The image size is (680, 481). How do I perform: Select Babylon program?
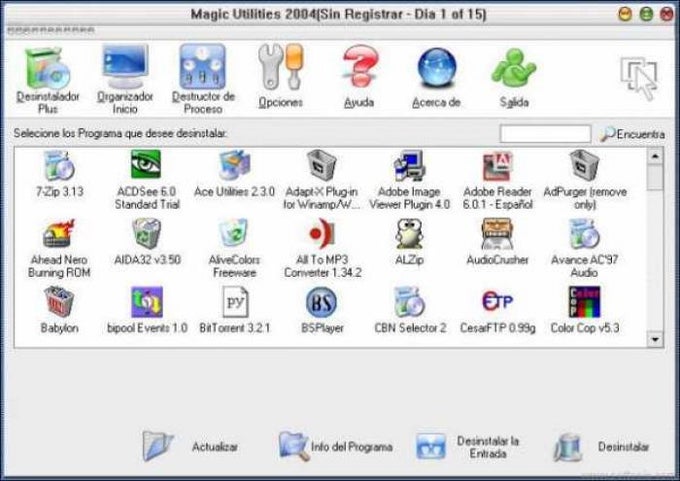59,310
